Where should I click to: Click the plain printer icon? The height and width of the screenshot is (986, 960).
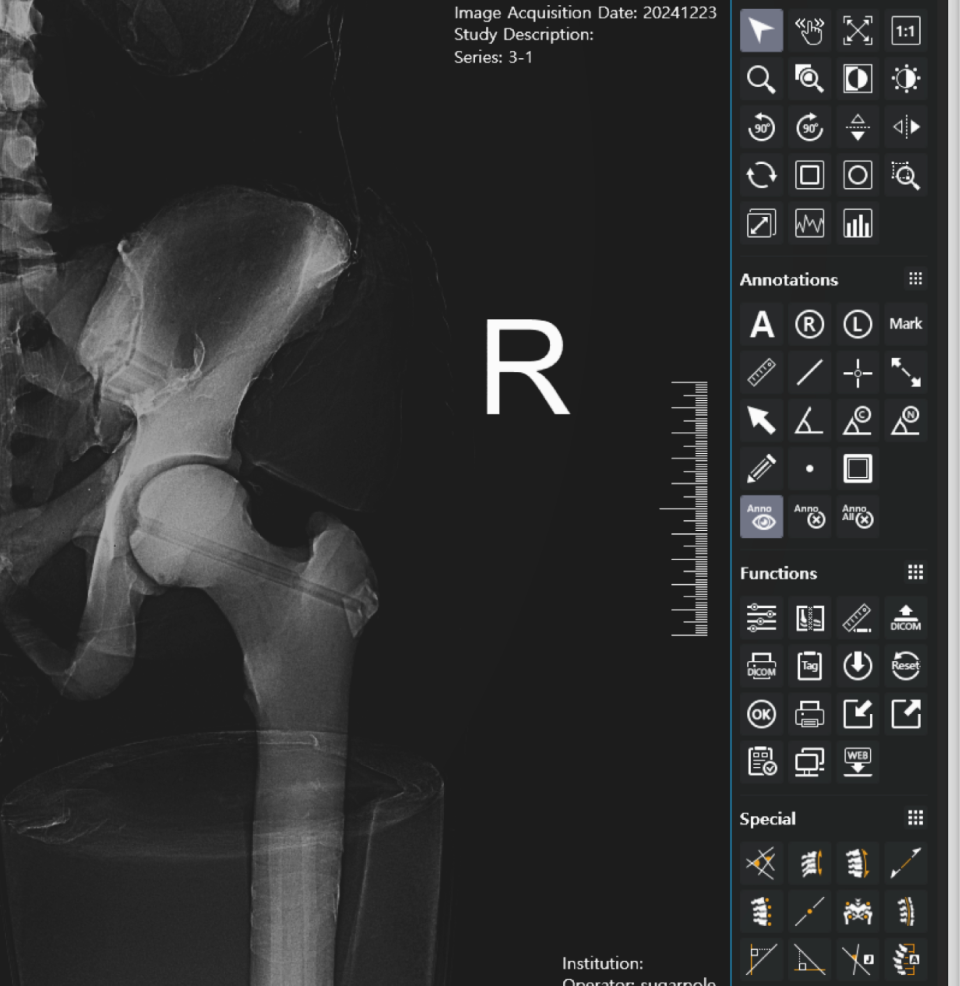(810, 714)
